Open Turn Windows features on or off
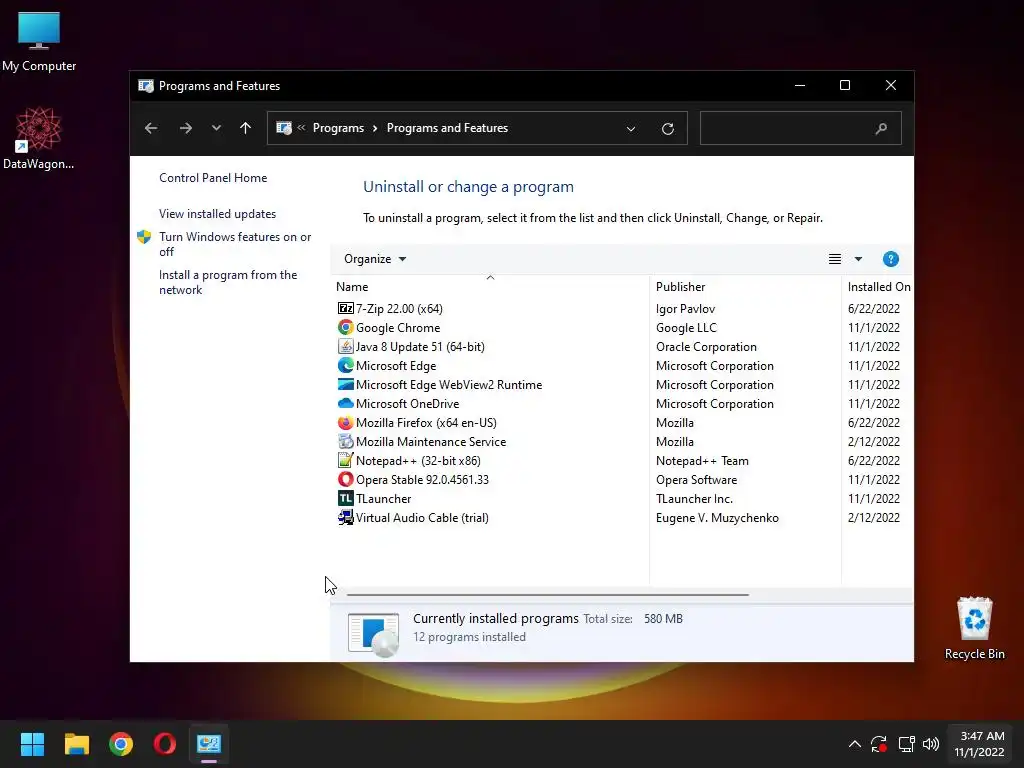The height and width of the screenshot is (768, 1024). pyautogui.click(x=235, y=244)
